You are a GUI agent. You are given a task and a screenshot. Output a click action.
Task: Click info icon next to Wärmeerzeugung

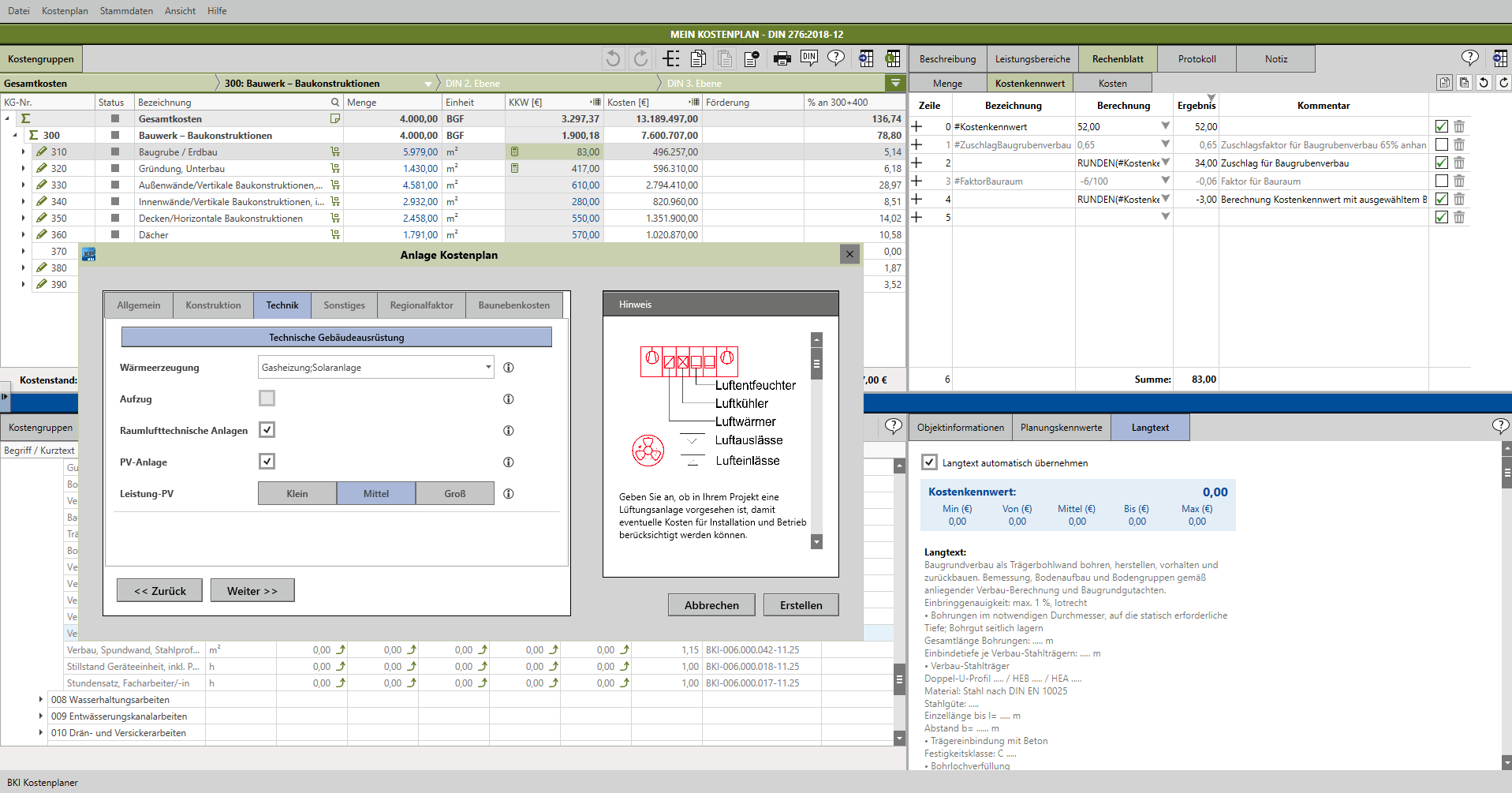tap(509, 368)
